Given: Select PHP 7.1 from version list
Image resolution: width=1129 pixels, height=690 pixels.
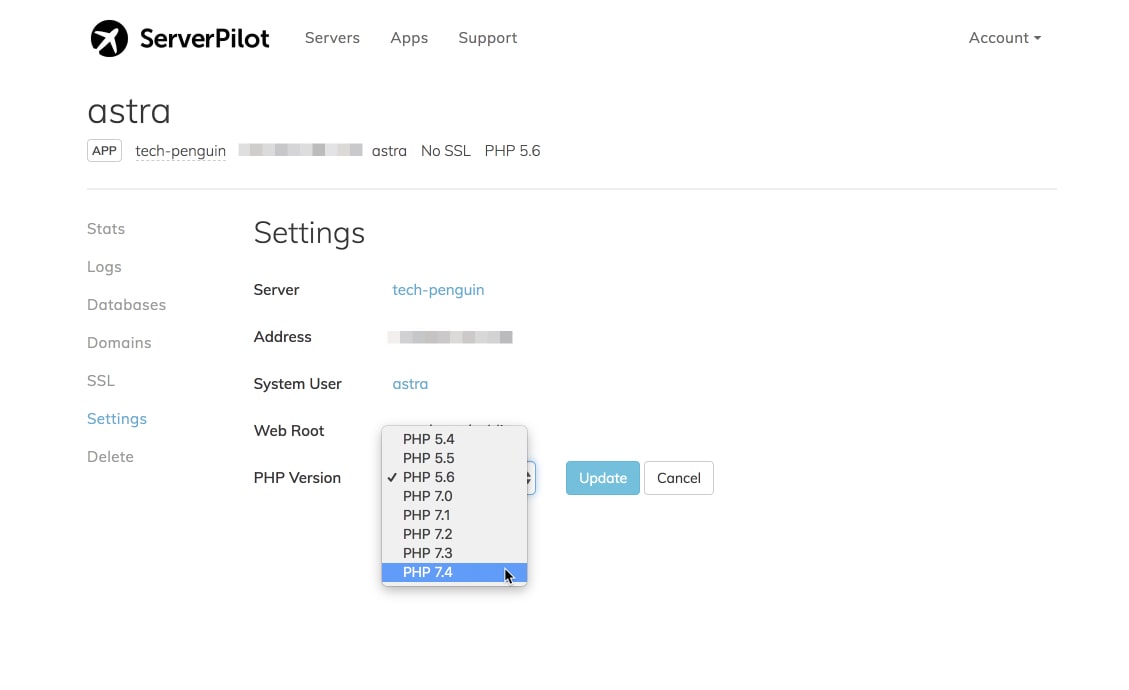Looking at the screenshot, I should tap(454, 515).
